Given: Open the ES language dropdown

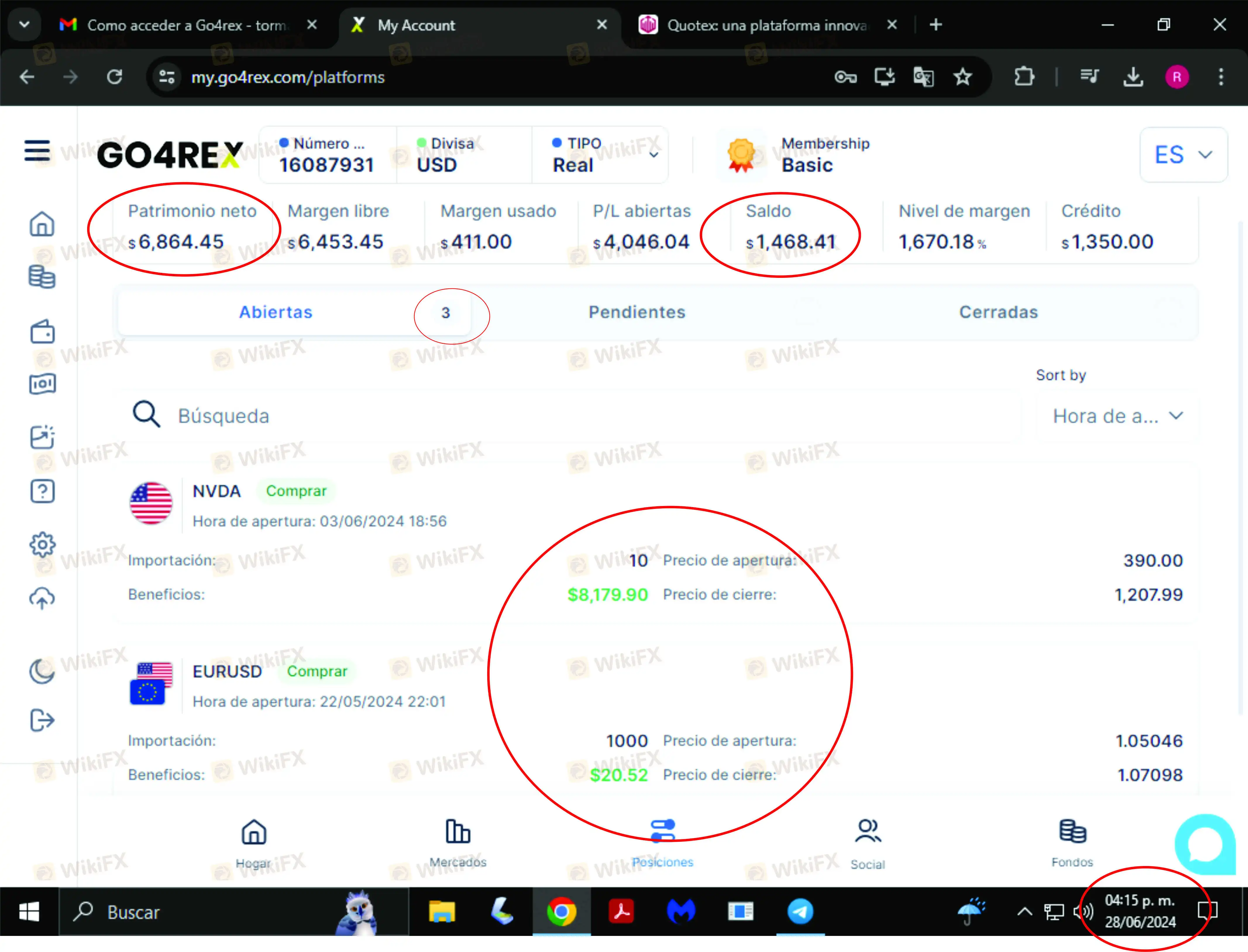Looking at the screenshot, I should (x=1183, y=155).
